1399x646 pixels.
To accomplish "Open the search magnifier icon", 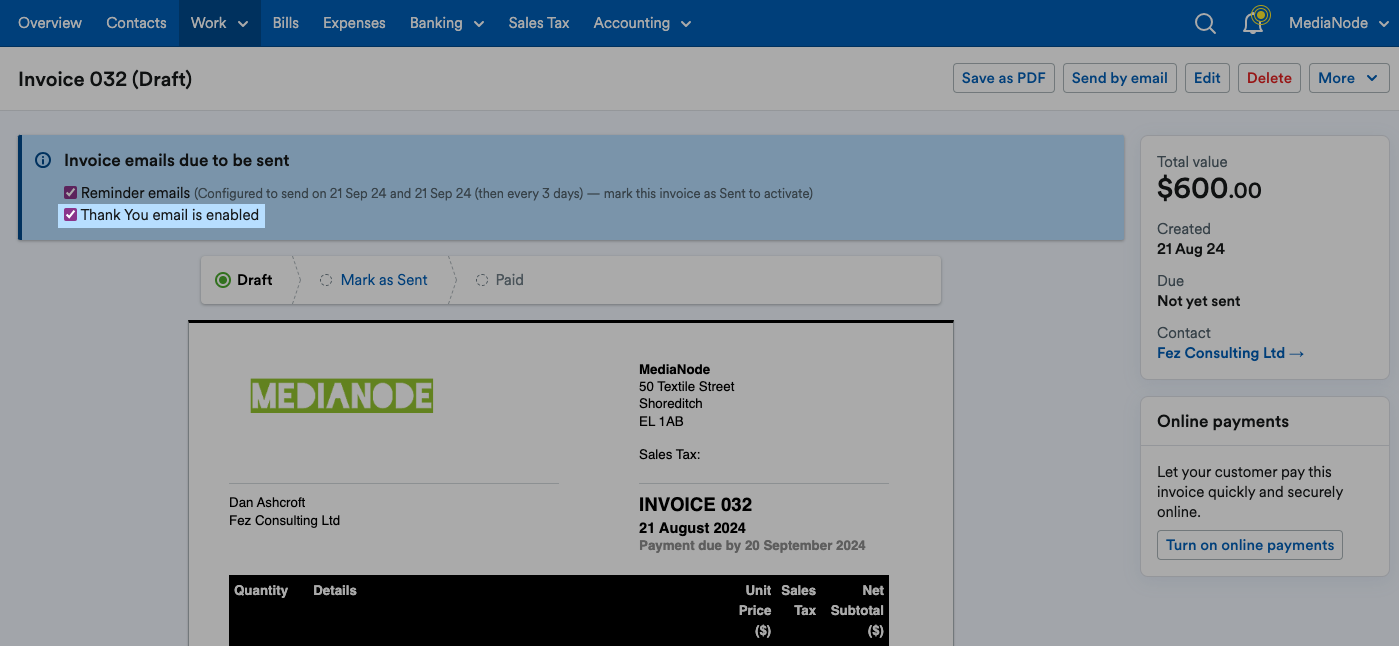I will 1205,23.
